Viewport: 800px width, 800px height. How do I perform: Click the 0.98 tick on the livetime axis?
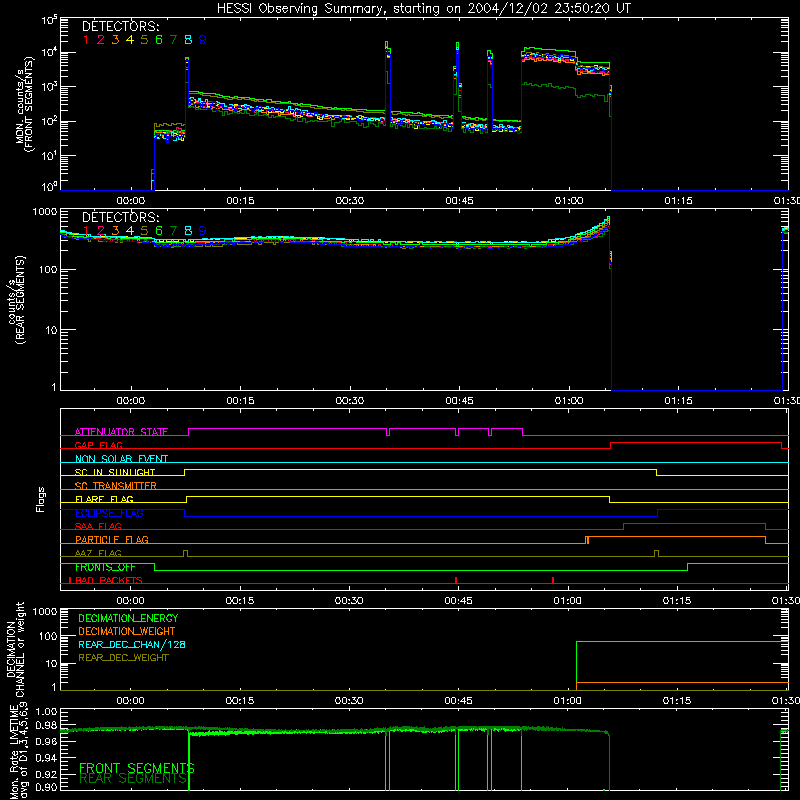coord(46,725)
